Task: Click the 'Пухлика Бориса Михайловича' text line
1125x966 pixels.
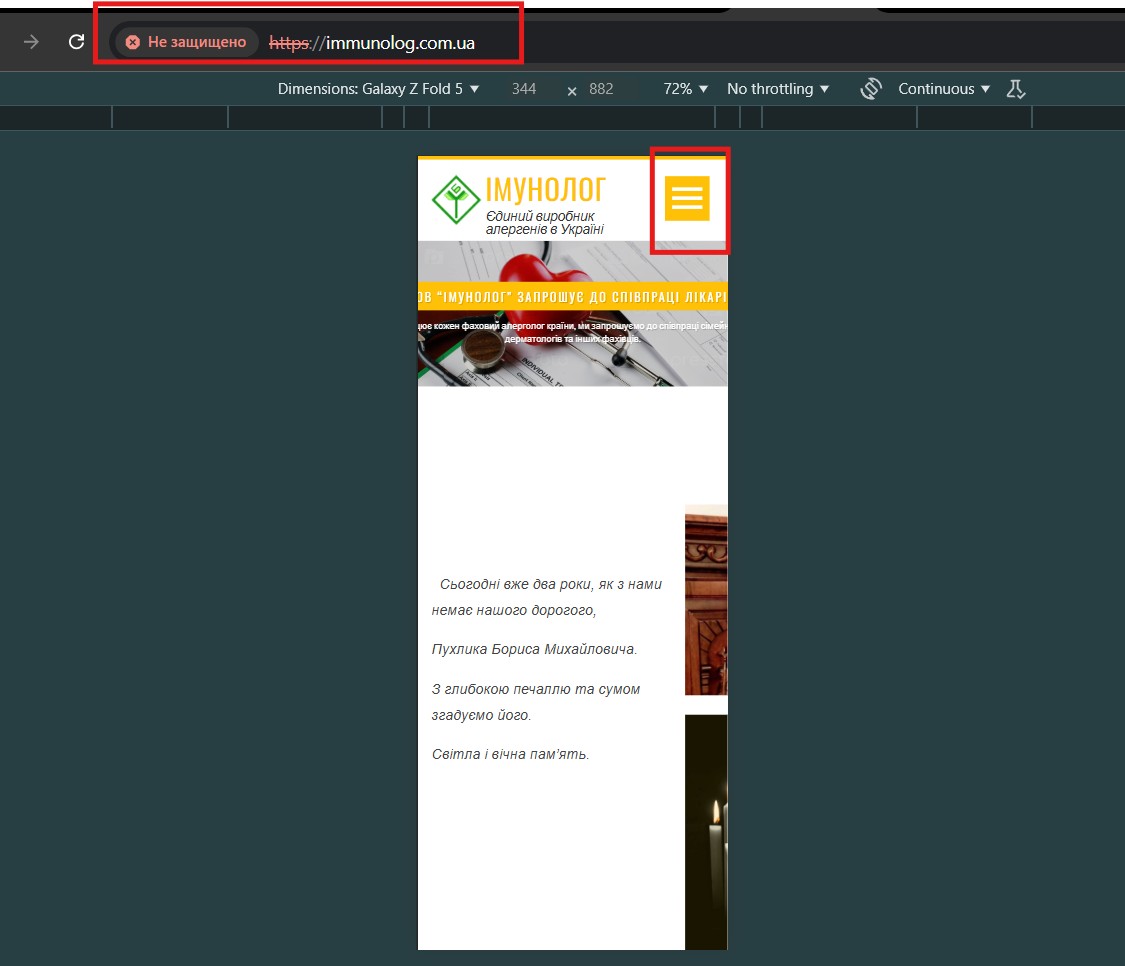Action: coord(534,649)
